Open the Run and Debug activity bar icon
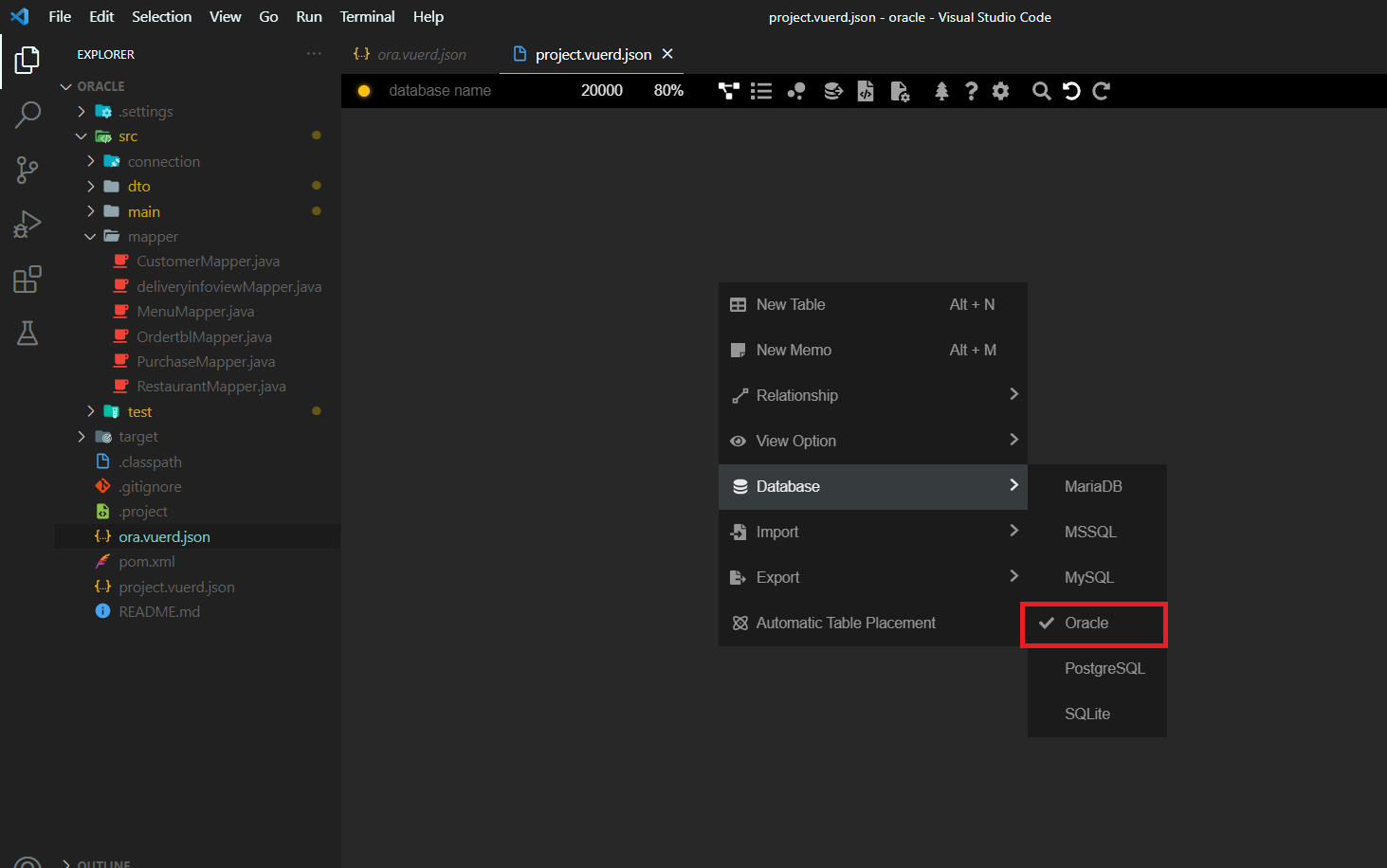 pyautogui.click(x=27, y=225)
